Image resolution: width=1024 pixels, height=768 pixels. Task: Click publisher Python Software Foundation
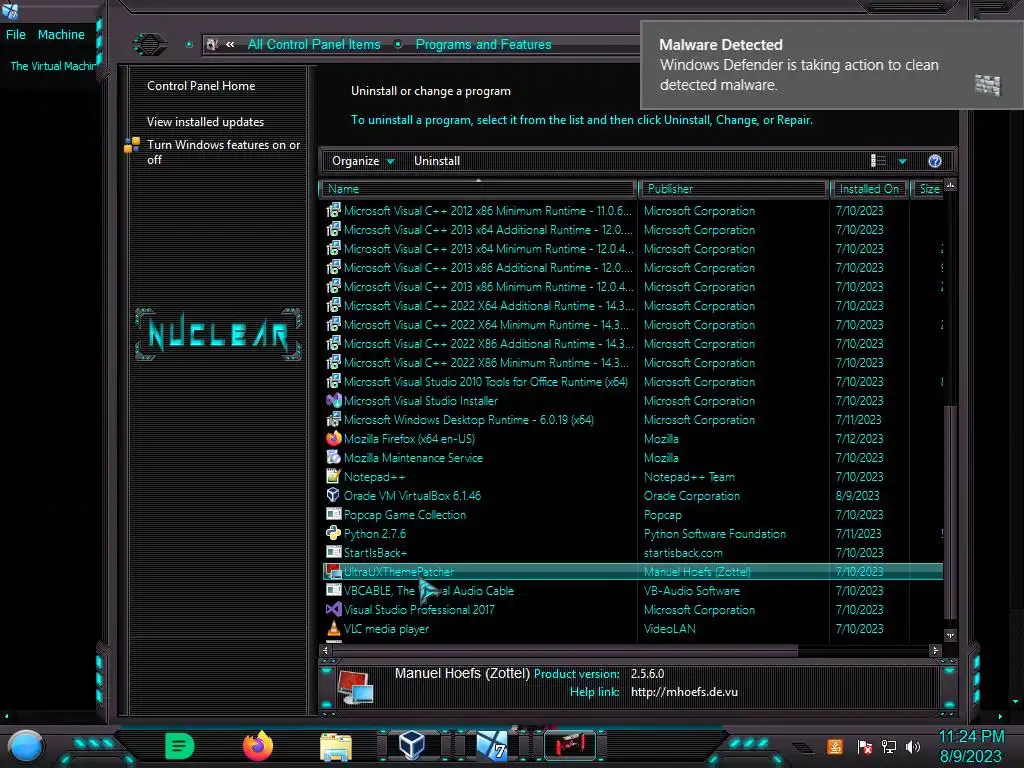click(x=714, y=534)
